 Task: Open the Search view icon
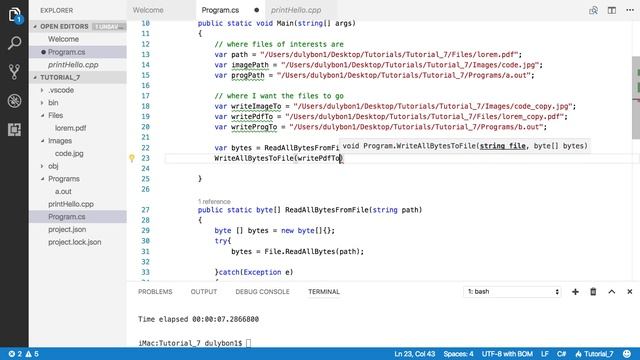14,43
